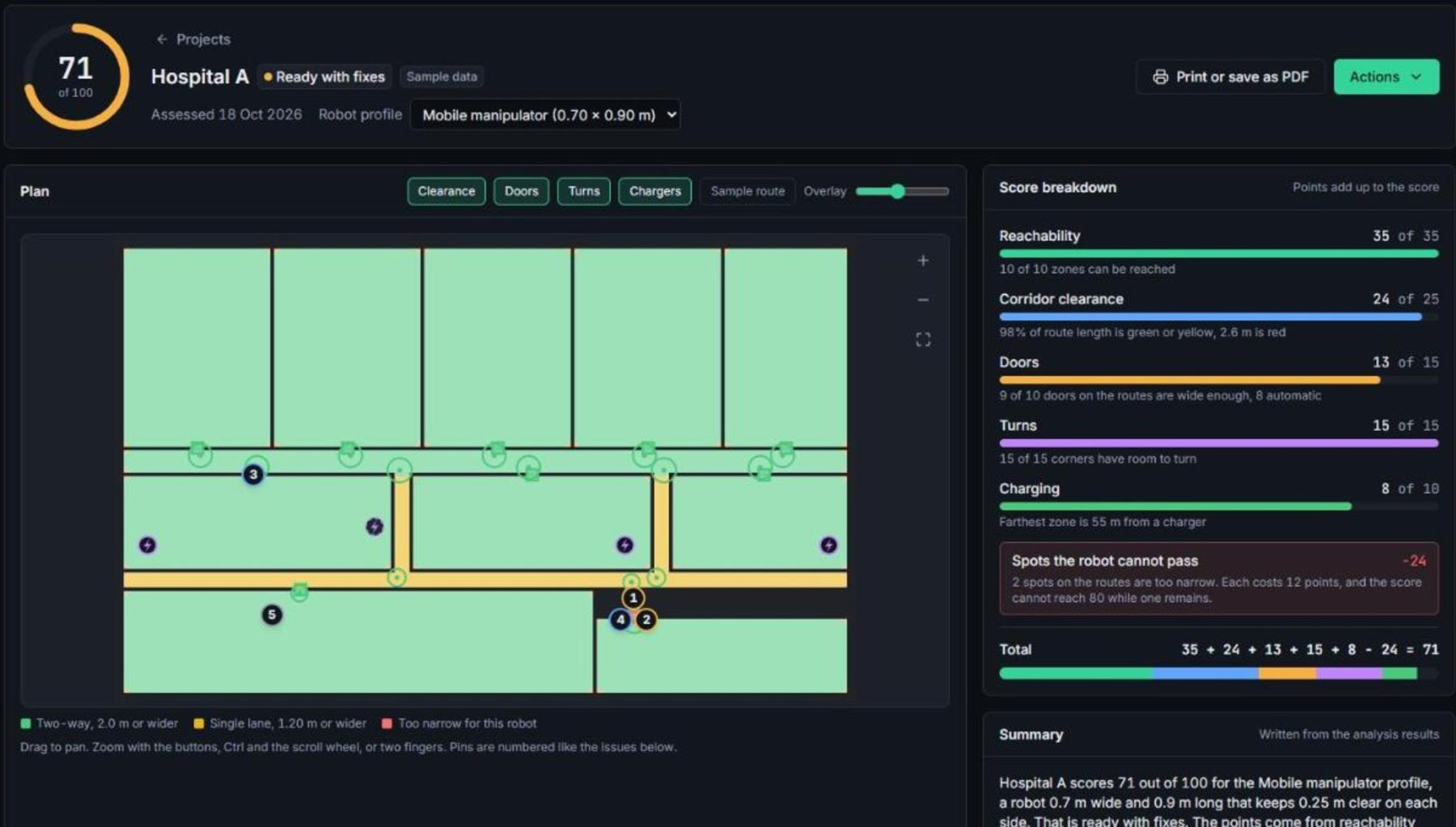Click the Doors score row

coord(1218,378)
